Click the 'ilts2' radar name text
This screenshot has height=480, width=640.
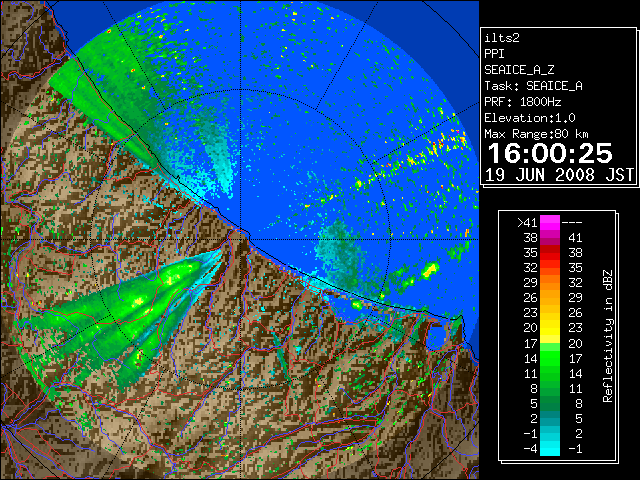click(x=502, y=38)
